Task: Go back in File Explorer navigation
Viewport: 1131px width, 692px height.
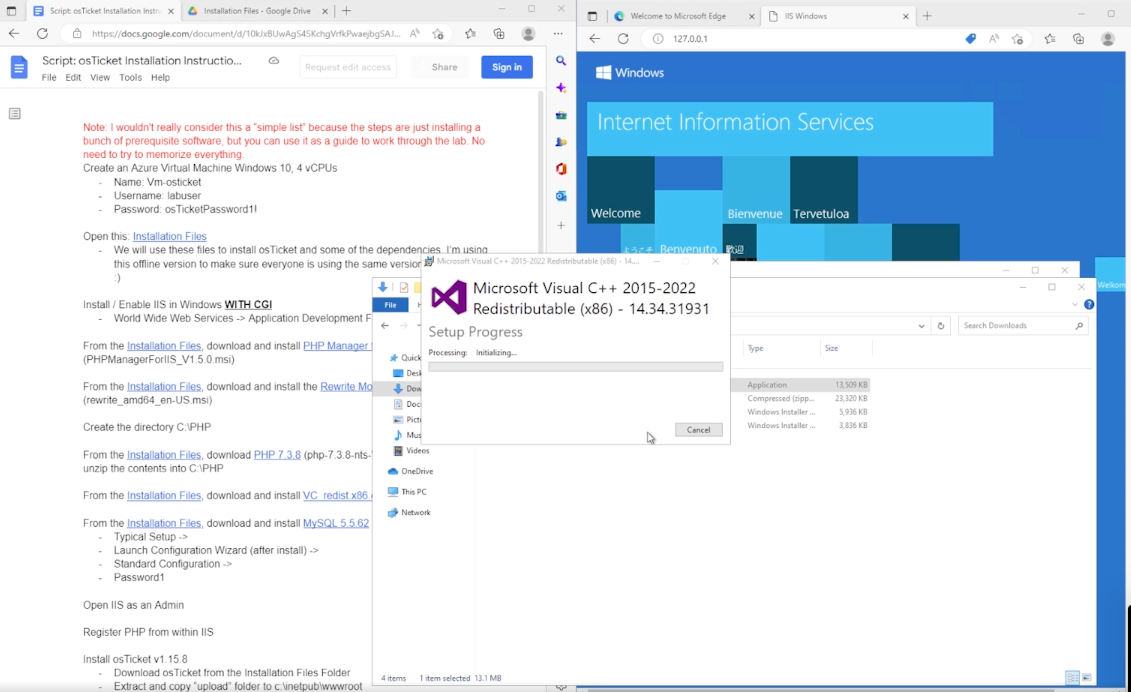Action: click(385, 325)
